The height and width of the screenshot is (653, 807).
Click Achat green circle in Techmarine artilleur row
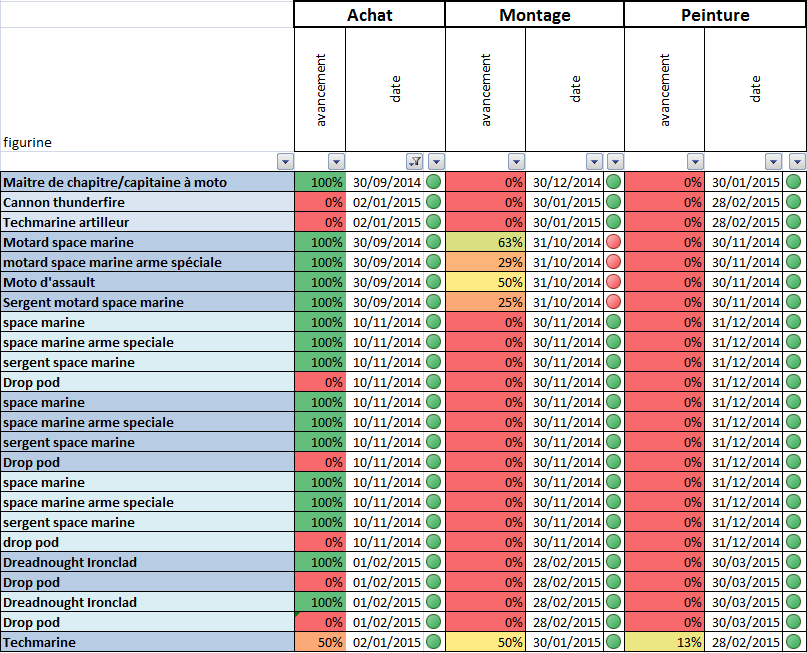point(434,222)
